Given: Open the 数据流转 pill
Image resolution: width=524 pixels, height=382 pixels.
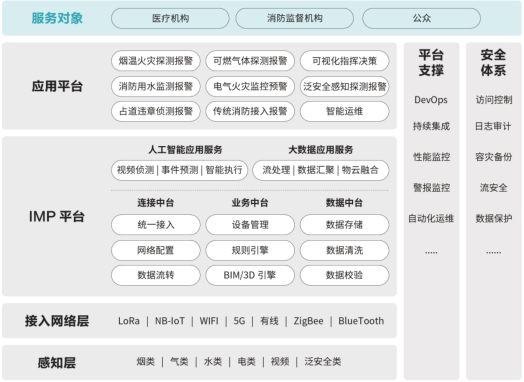Looking at the screenshot, I should [x=156, y=275].
